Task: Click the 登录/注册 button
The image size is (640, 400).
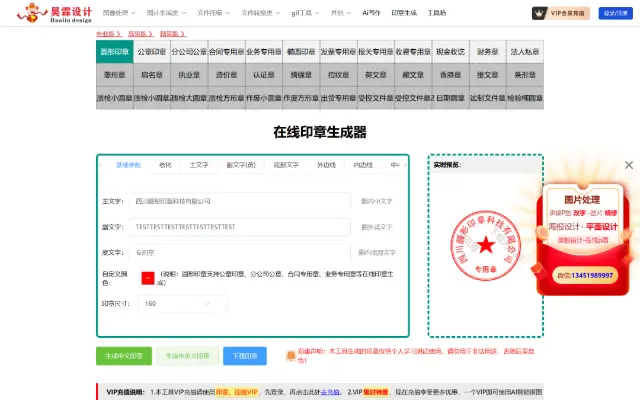Action: click(x=616, y=13)
